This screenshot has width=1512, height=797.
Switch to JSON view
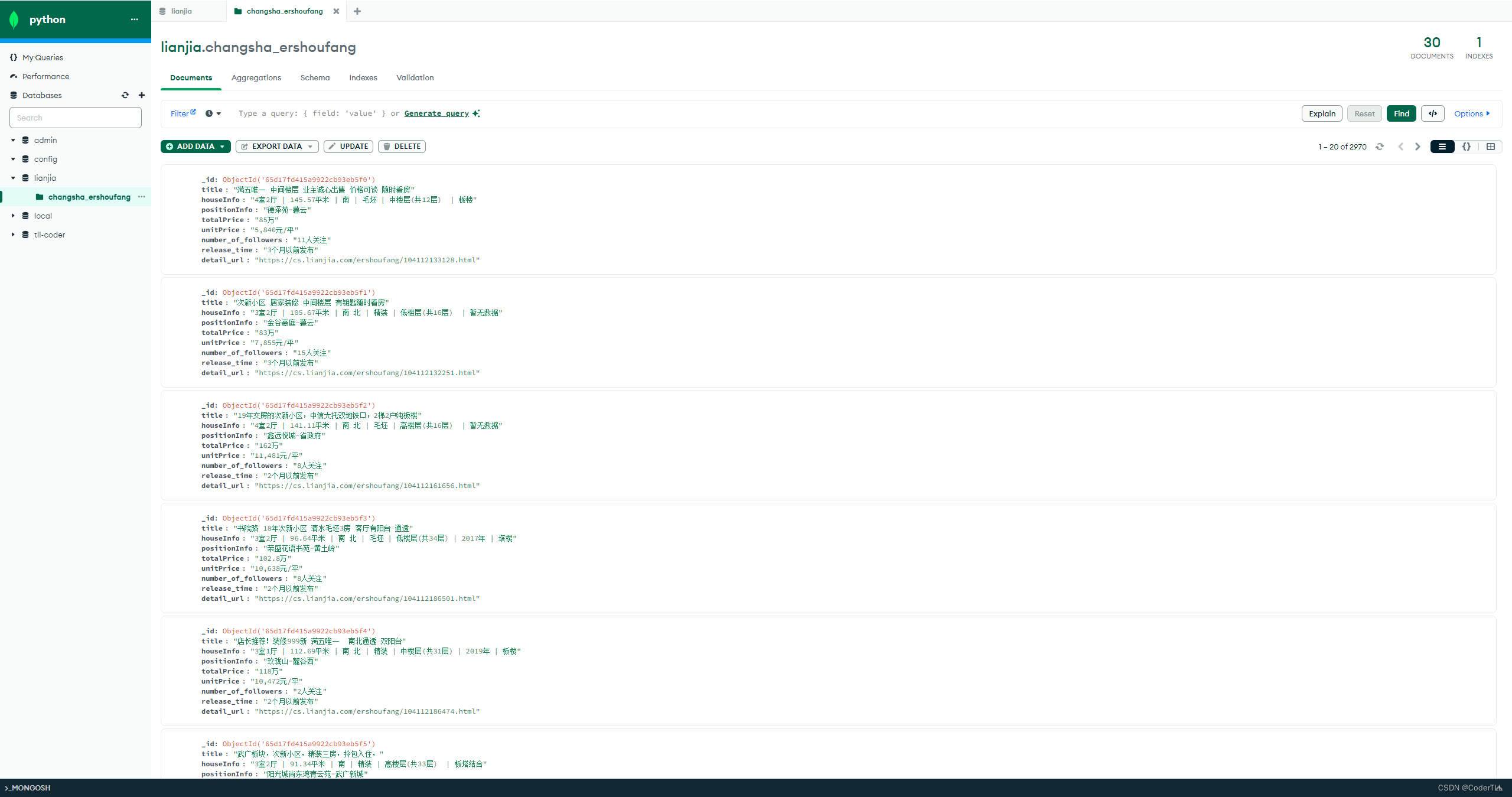pos(1467,147)
